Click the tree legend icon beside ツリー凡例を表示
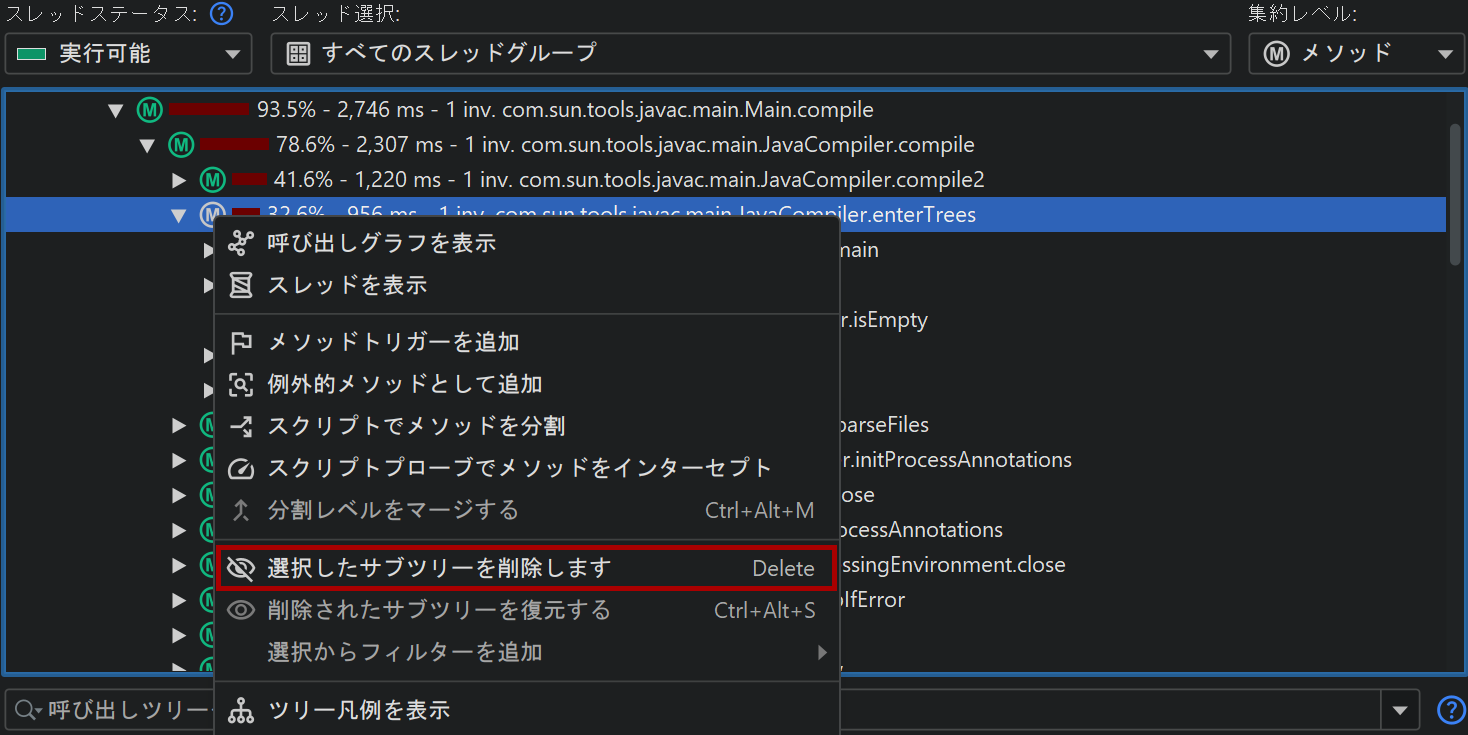This screenshot has width=1468, height=735. [x=241, y=711]
